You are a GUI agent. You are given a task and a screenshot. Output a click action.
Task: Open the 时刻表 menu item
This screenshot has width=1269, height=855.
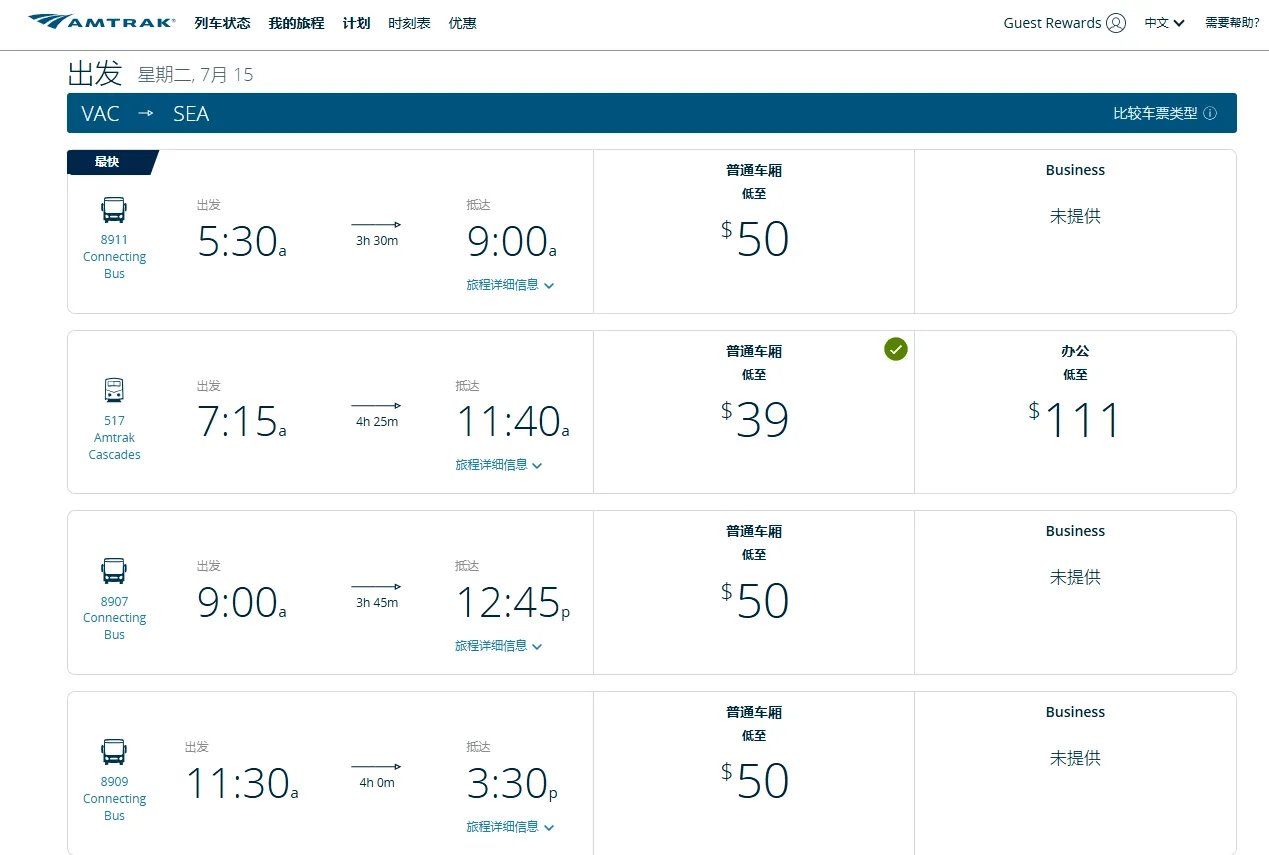pos(409,23)
